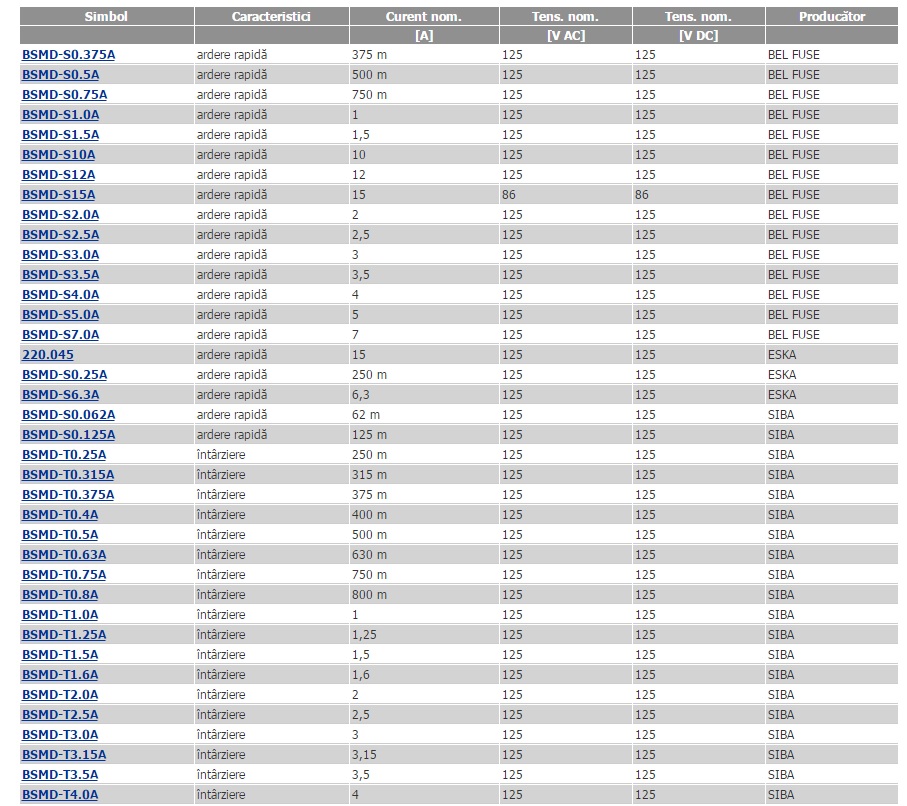The width and height of the screenshot is (907, 806).
Task: Open the BSMD-S3.0A product link
Action: pos(60,255)
